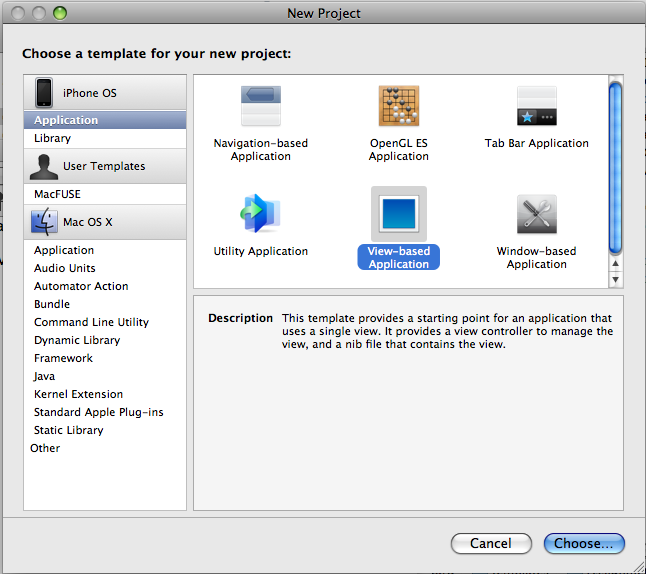Click the scroll down arrow
Viewport: 646px width, 574px height.
click(x=616, y=279)
